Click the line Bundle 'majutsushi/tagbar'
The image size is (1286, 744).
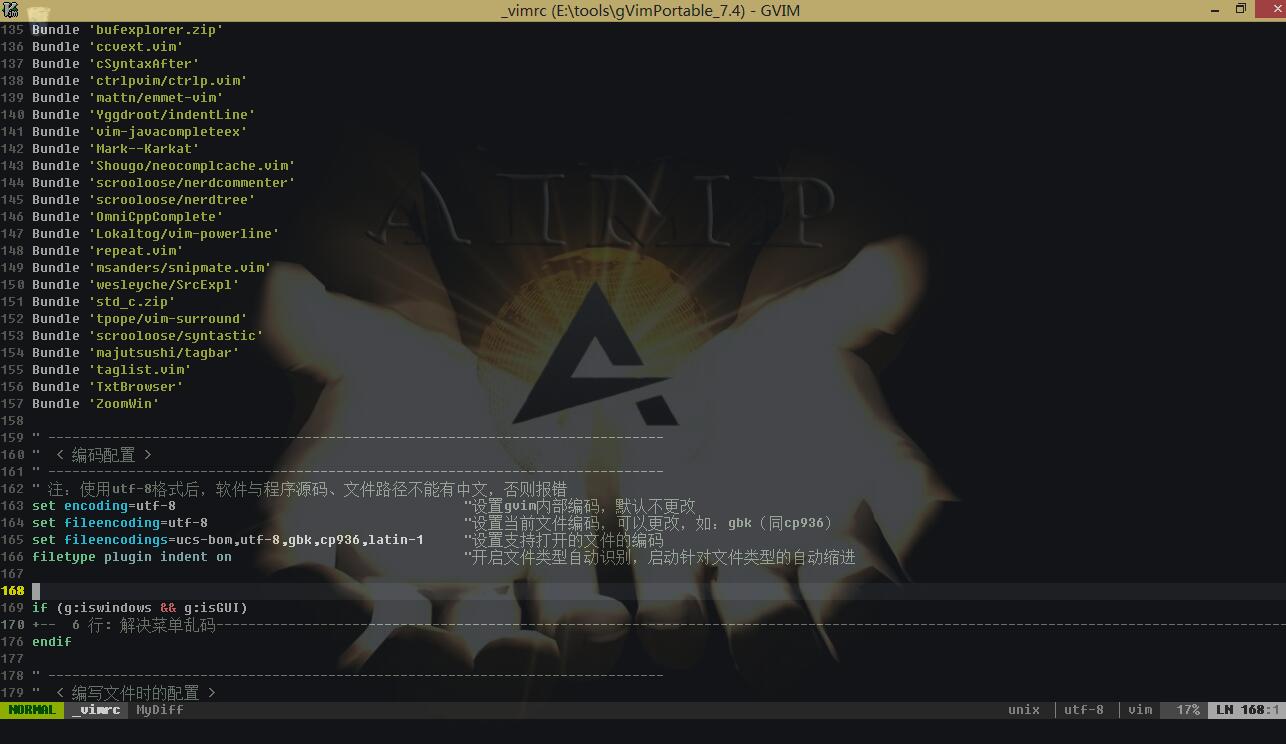[136, 353]
